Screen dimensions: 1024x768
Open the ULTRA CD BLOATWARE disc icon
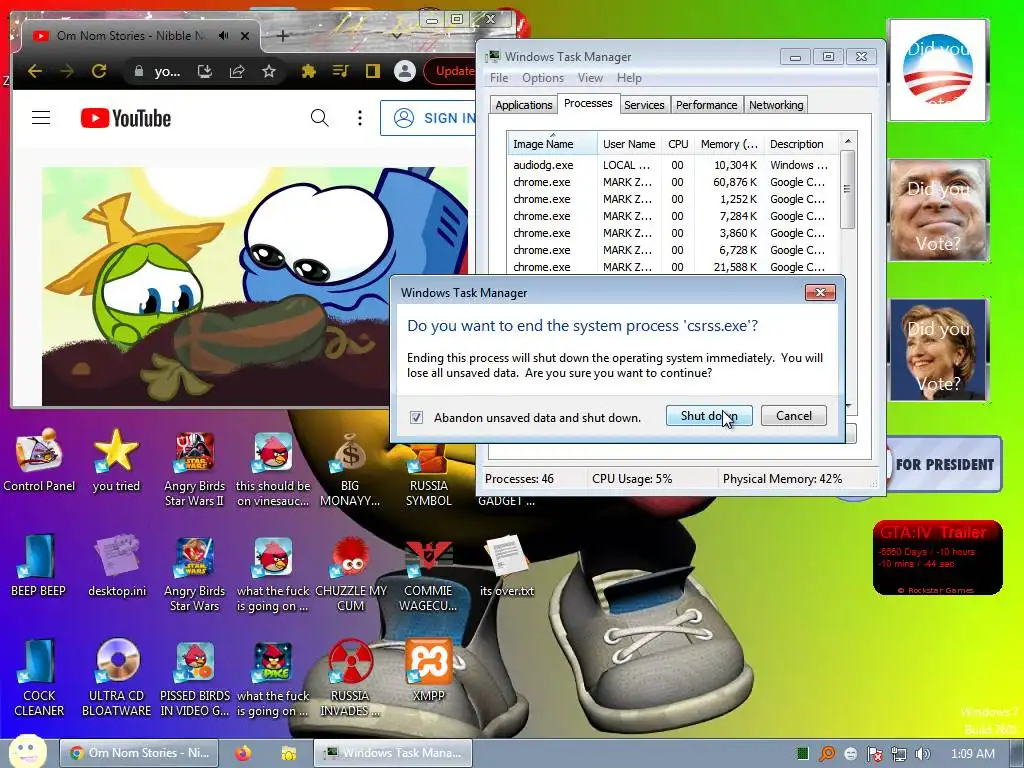click(x=116, y=678)
